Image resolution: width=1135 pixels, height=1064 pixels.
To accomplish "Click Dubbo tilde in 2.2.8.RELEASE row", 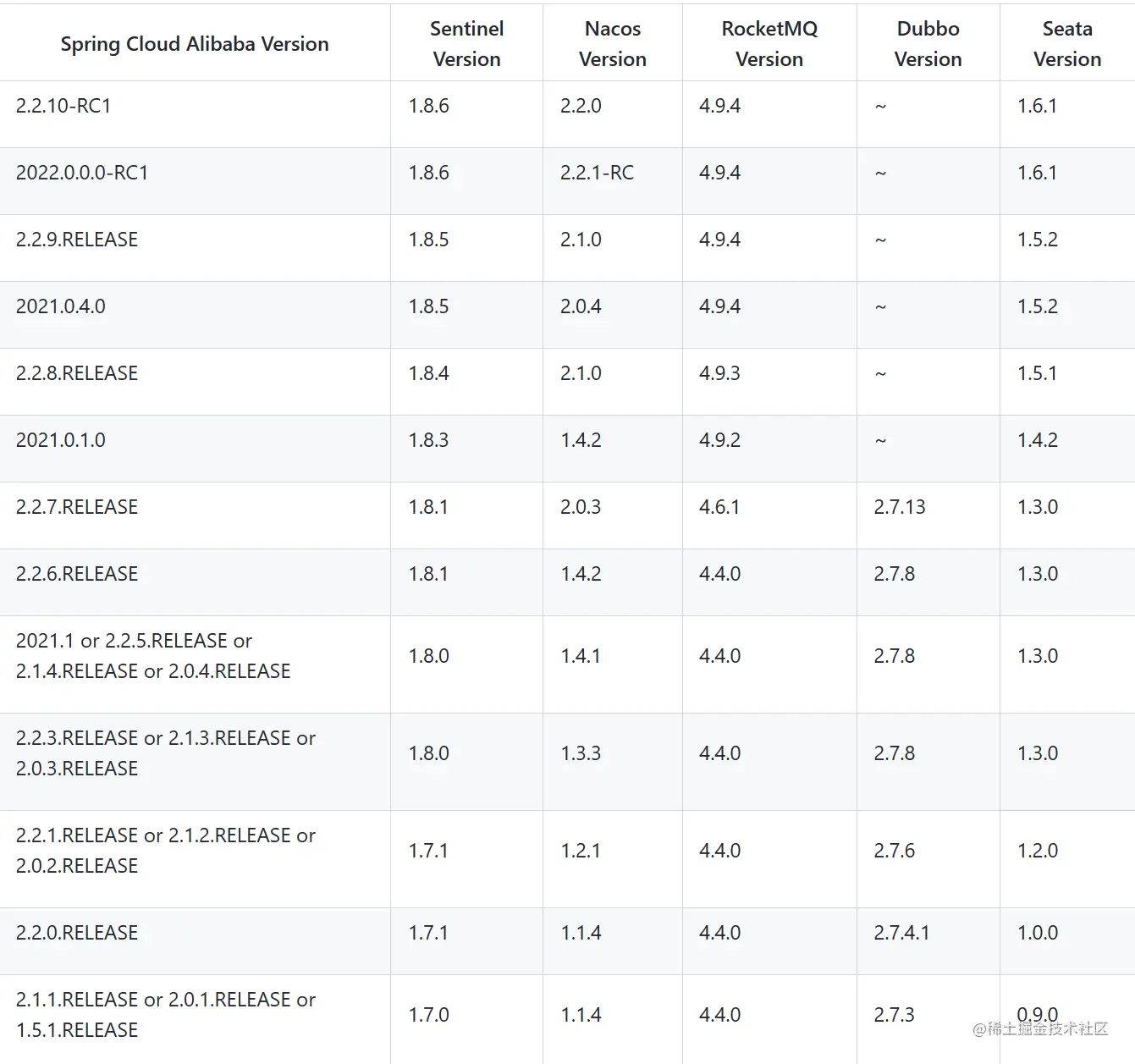I will click(880, 373).
